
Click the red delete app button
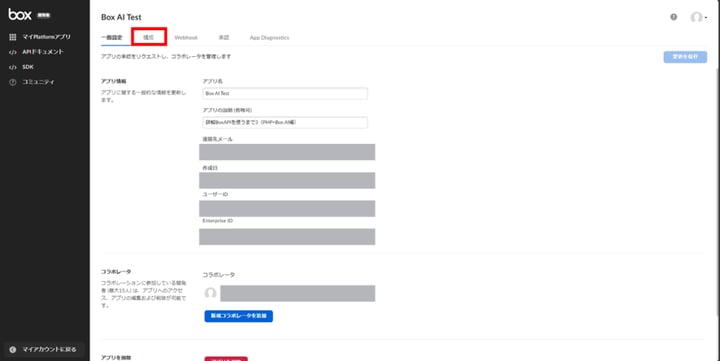tap(226, 358)
